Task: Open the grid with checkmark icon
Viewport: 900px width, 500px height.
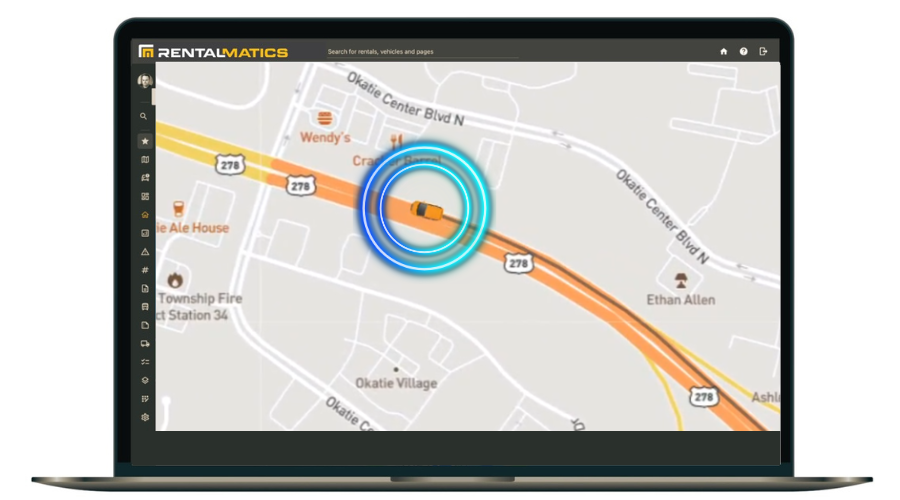Action: 145,398
